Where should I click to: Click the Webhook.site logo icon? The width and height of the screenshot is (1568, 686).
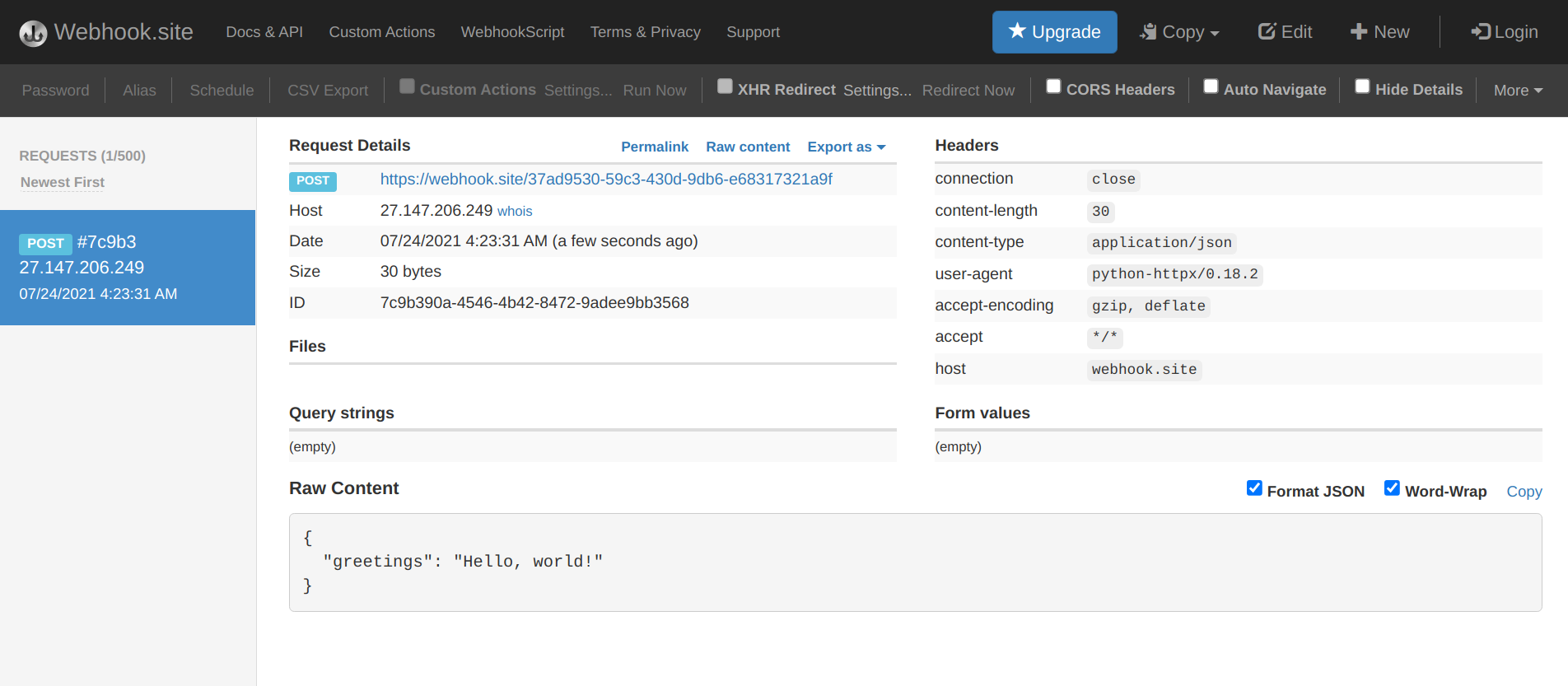pos(33,33)
